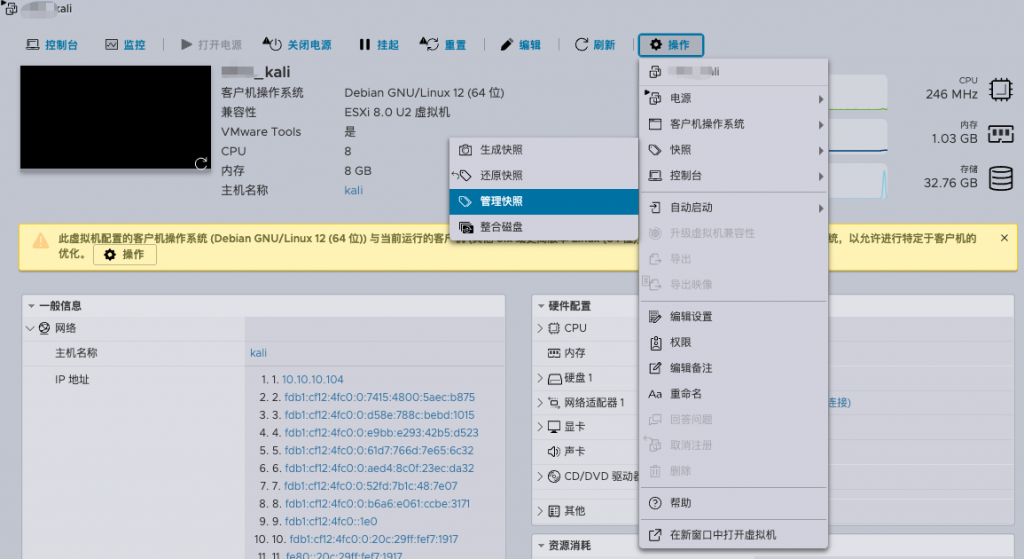1024x559 pixels.
Task: Expand the 客户机操作系统 submenu
Action: (733, 123)
